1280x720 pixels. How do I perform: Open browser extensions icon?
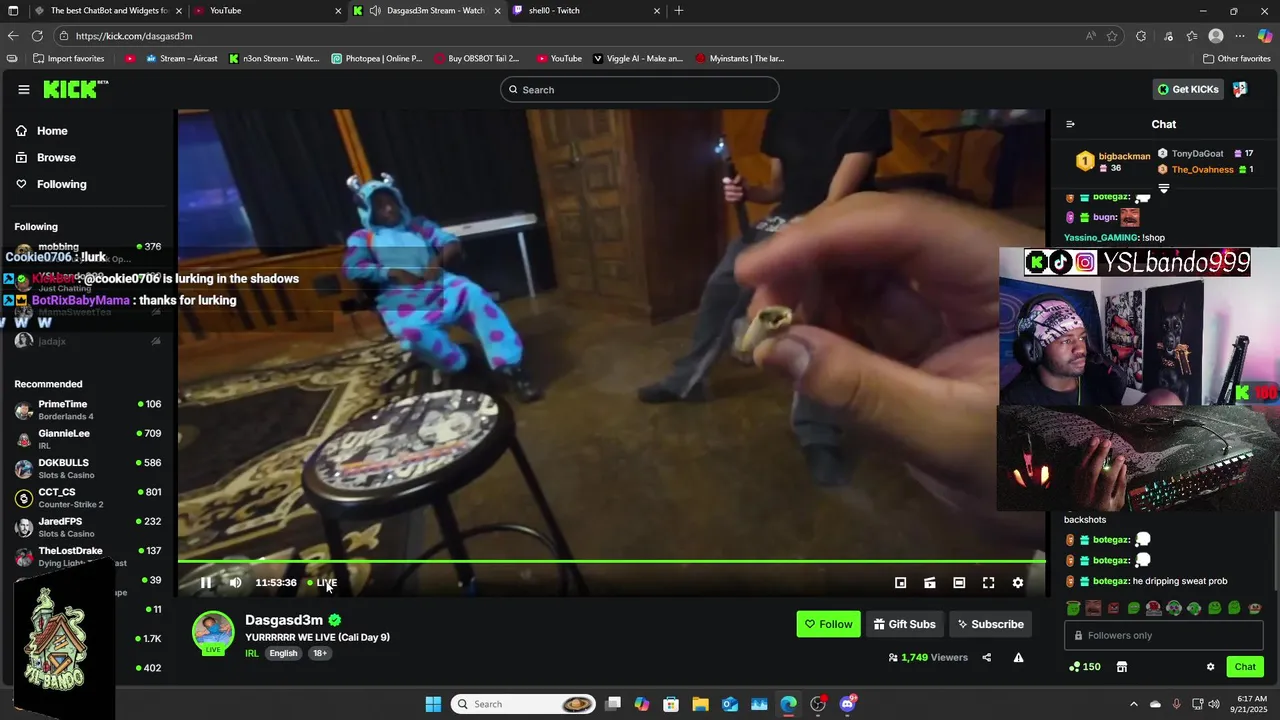pyautogui.click(x=1141, y=36)
